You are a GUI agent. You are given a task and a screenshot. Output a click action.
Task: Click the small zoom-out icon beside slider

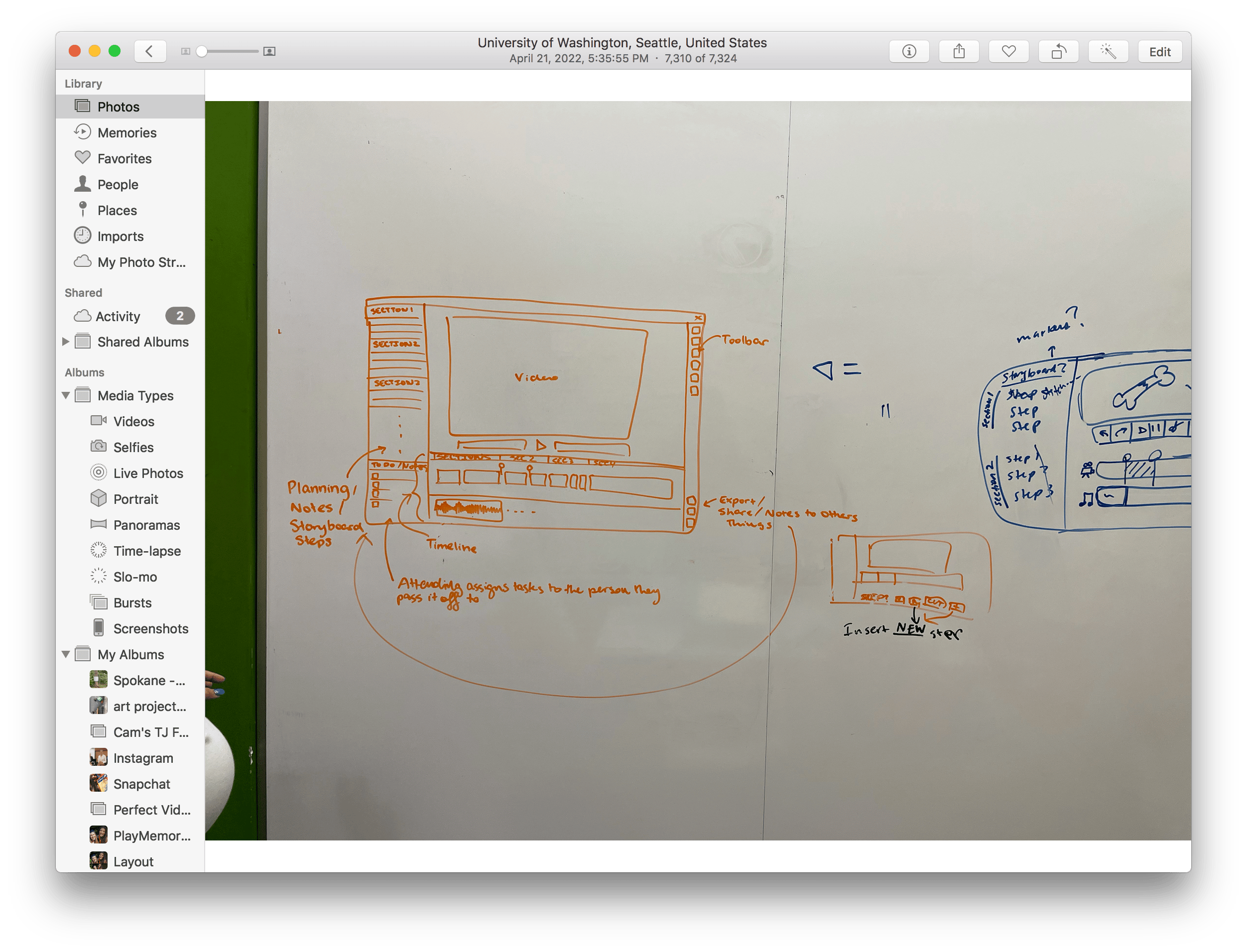click(185, 52)
